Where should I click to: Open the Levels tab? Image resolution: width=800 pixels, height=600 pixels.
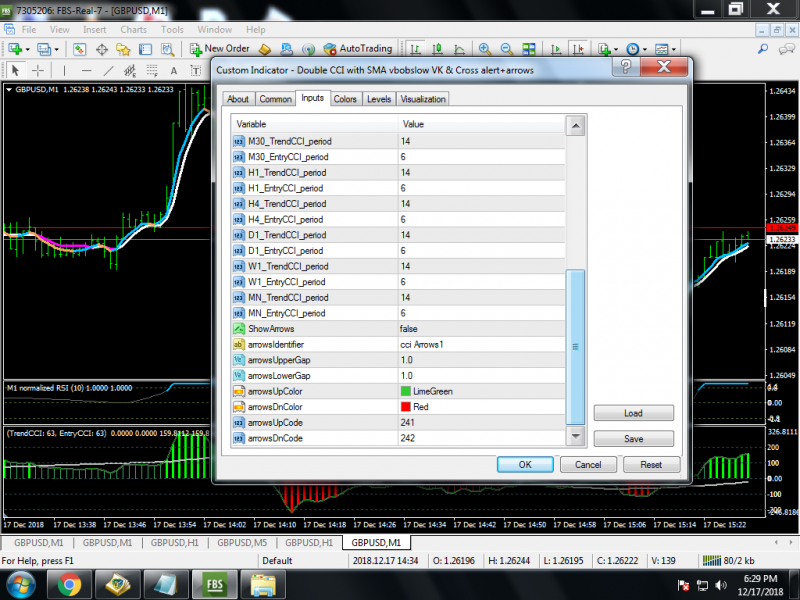click(x=379, y=99)
